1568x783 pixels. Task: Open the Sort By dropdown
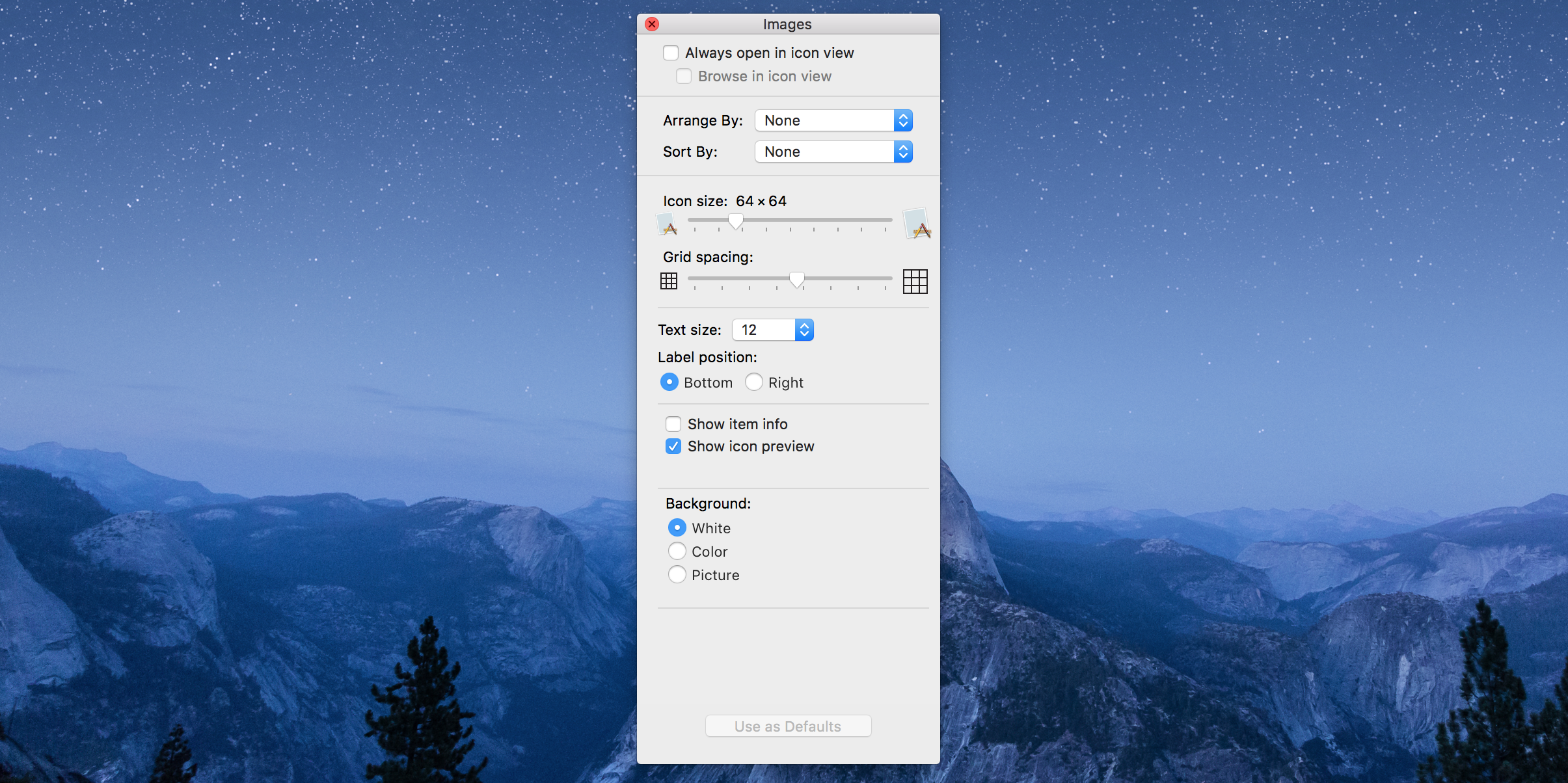[833, 152]
